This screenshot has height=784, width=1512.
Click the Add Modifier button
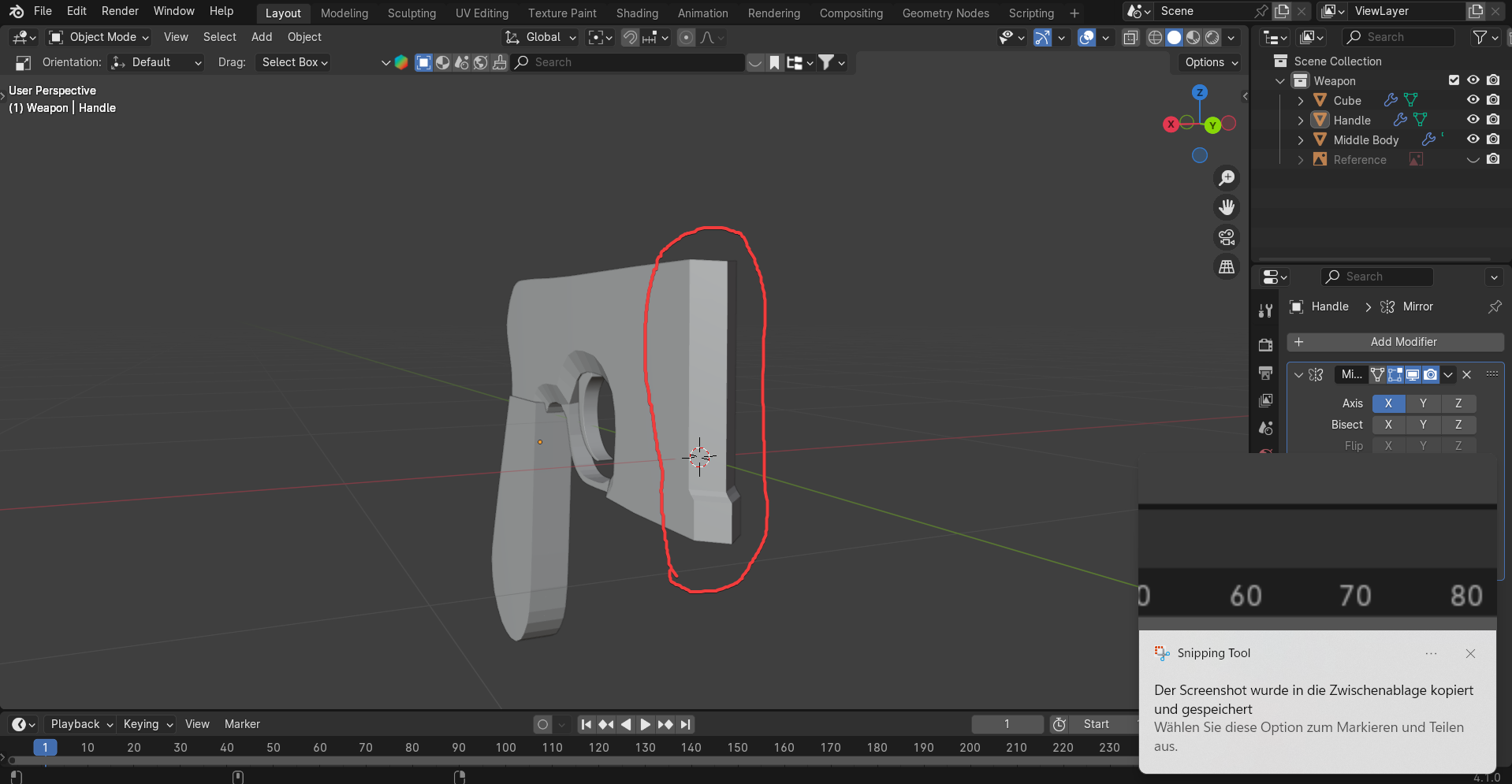point(1395,342)
